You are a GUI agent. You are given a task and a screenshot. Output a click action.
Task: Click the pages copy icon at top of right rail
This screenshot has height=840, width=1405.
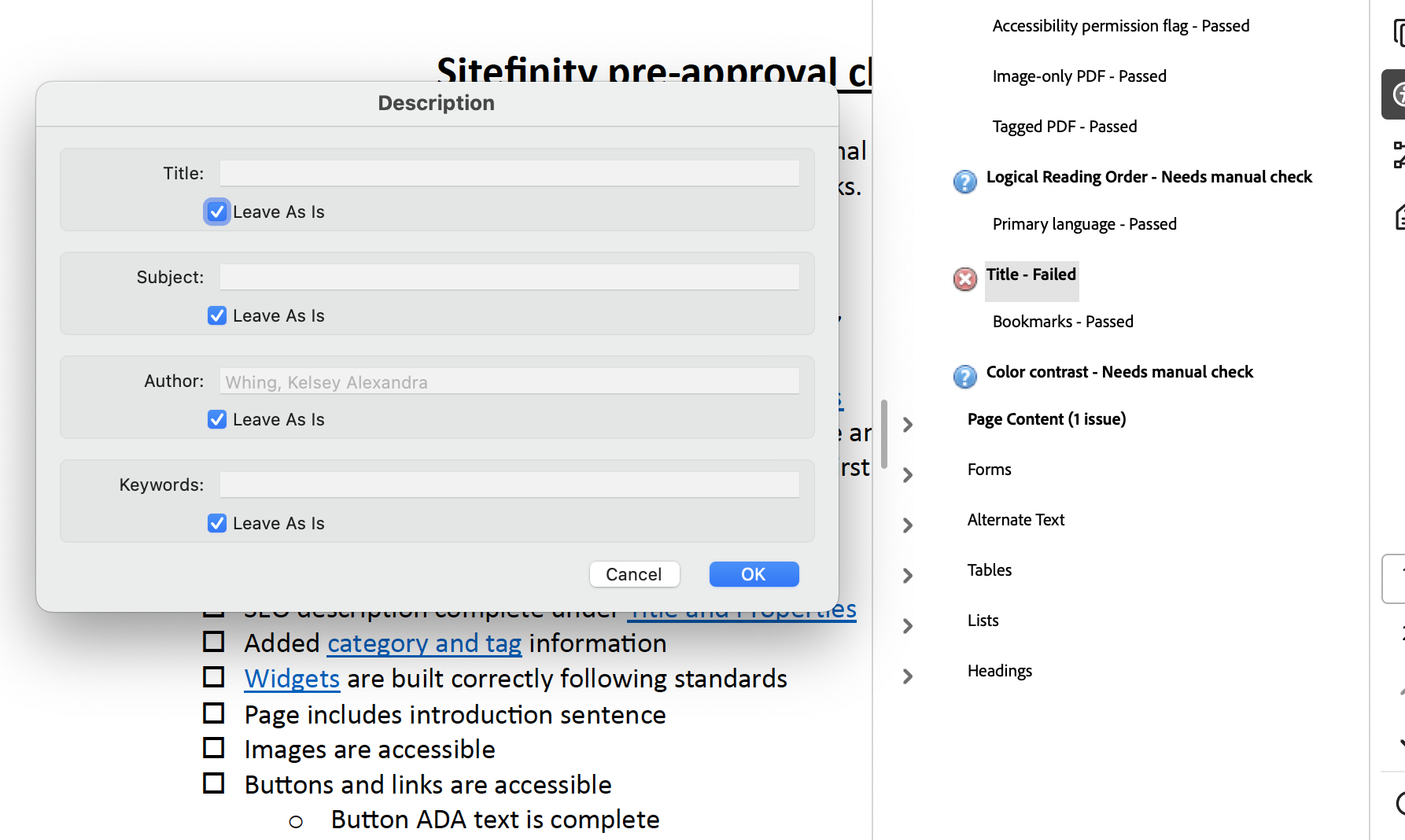click(x=1398, y=33)
